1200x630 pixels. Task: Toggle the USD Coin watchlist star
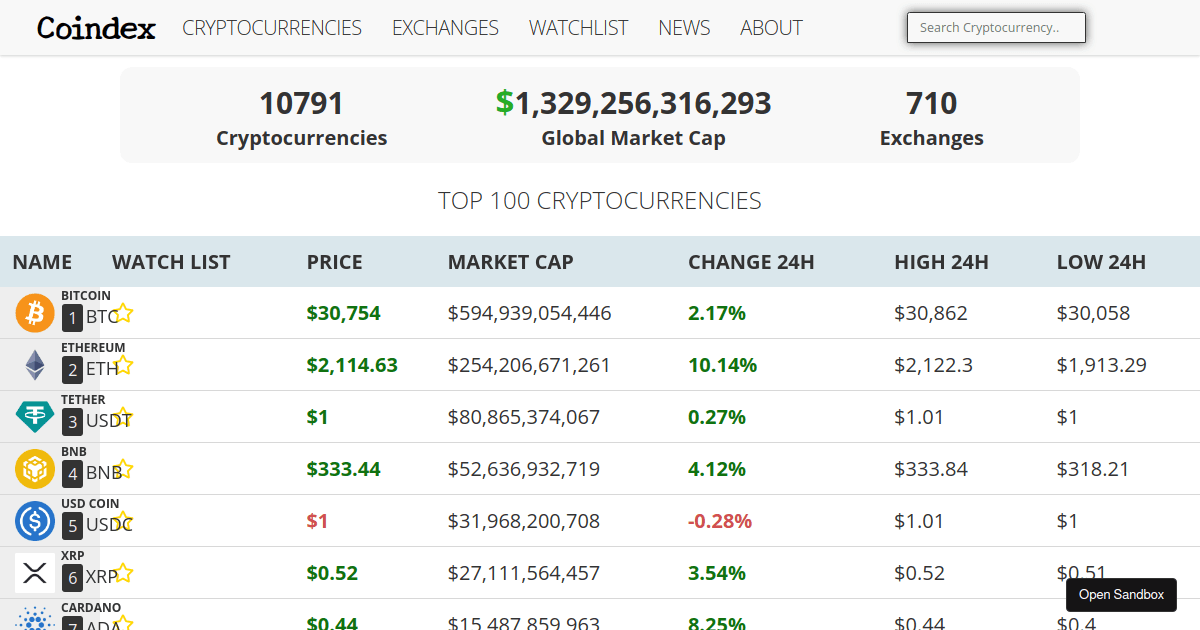pos(124,522)
